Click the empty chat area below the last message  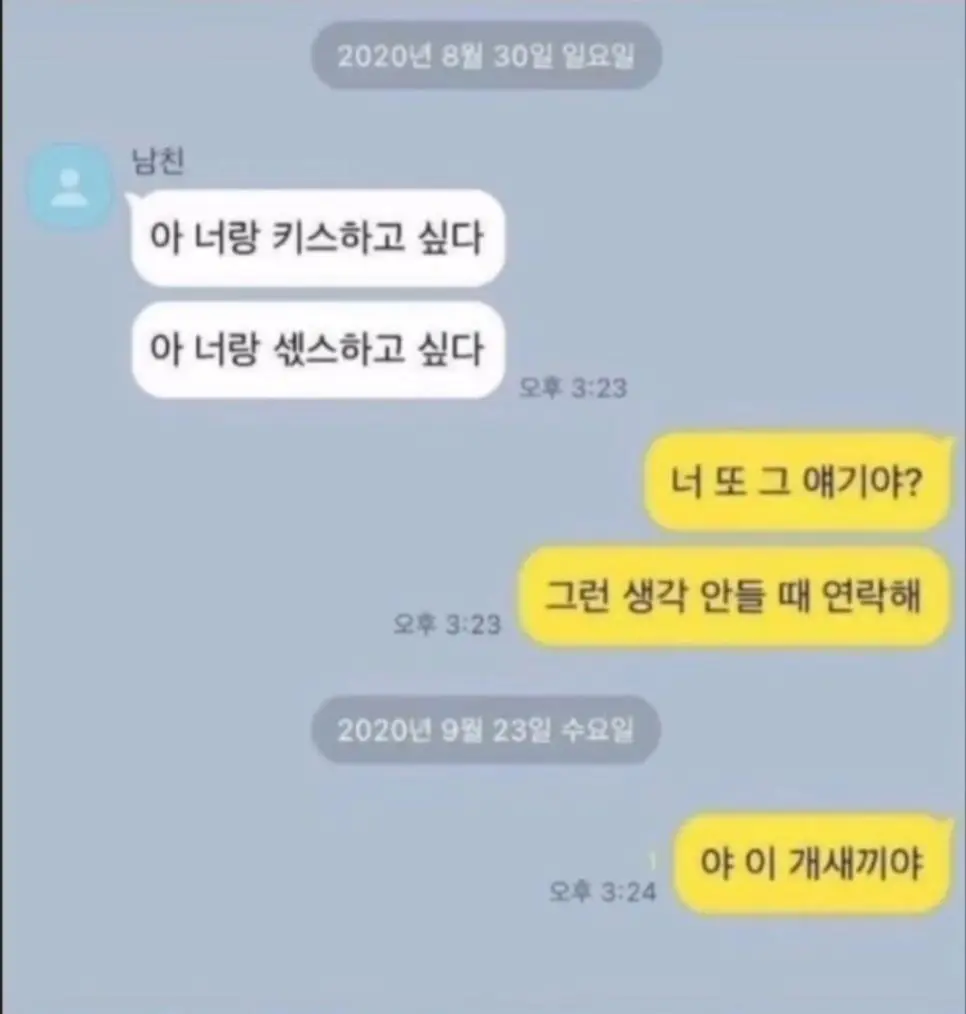pos(483,964)
